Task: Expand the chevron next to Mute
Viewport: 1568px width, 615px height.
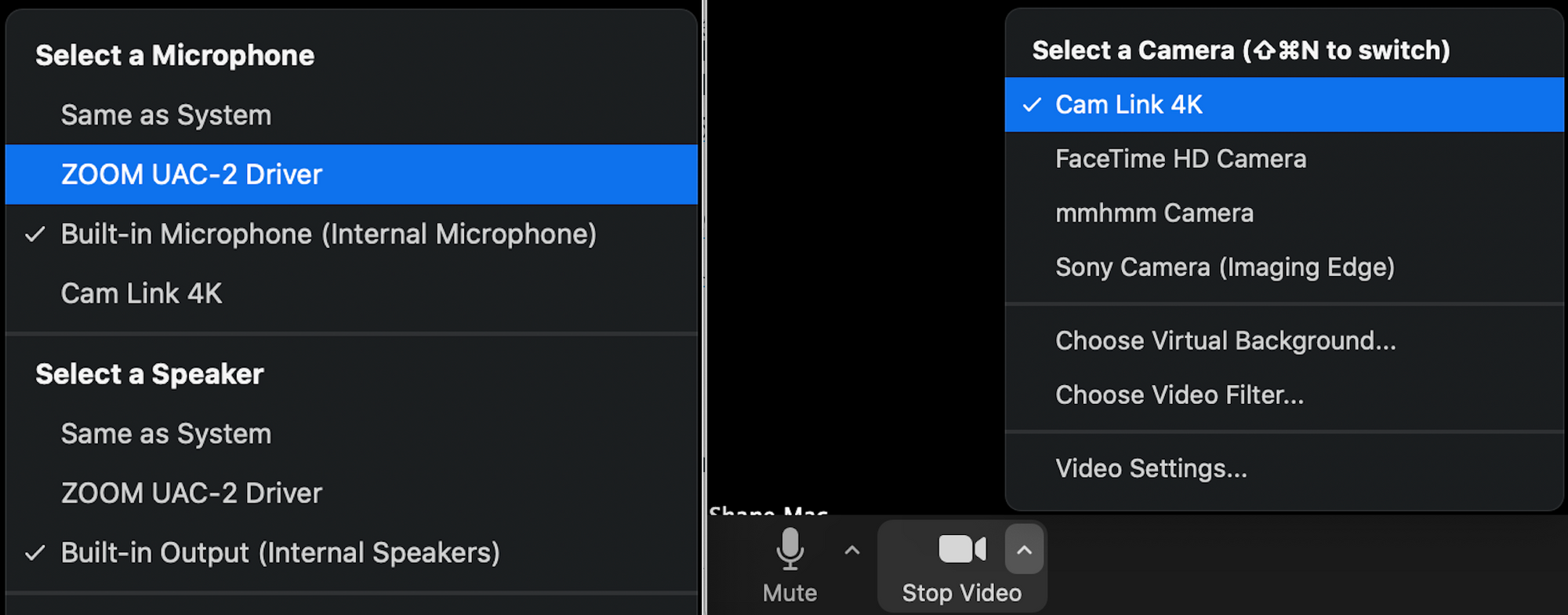Action: point(852,551)
